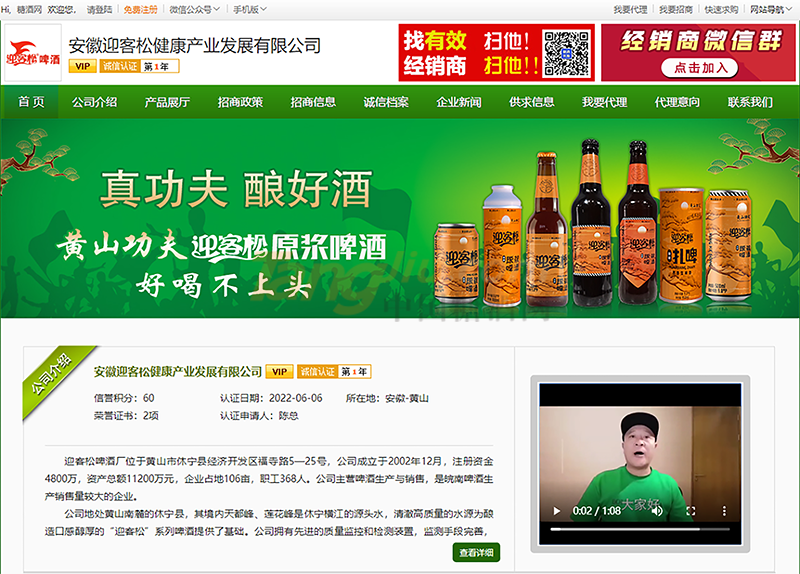Play the company introduction video
The width and height of the screenshot is (800, 574).
click(557, 510)
